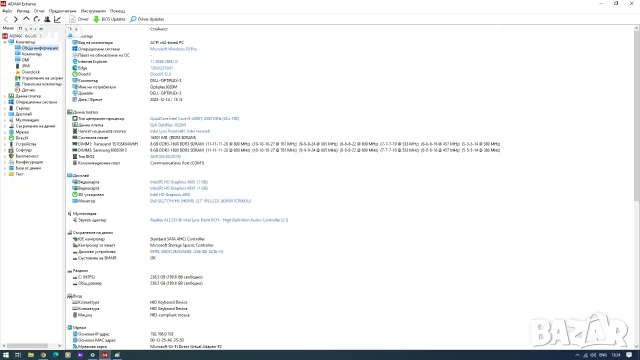Open the Помощ menu

pyautogui.click(x=118, y=11)
